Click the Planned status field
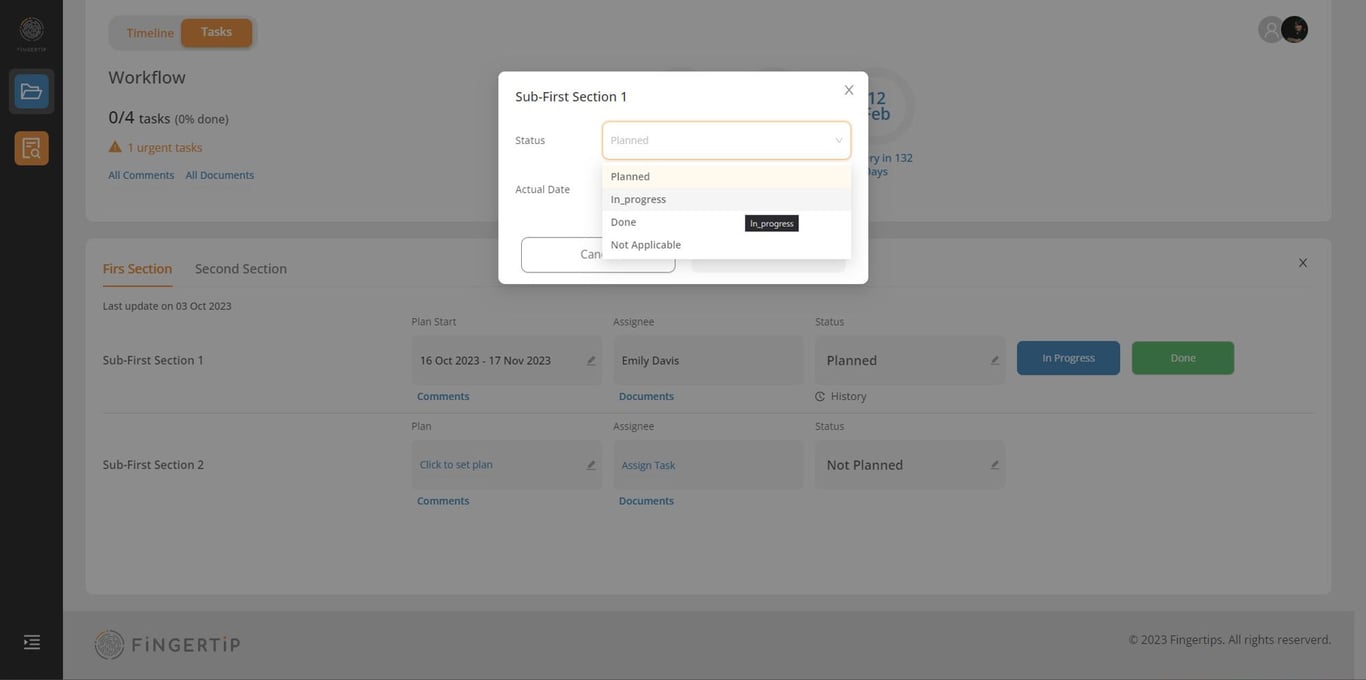This screenshot has height=680, width=1366. point(910,360)
